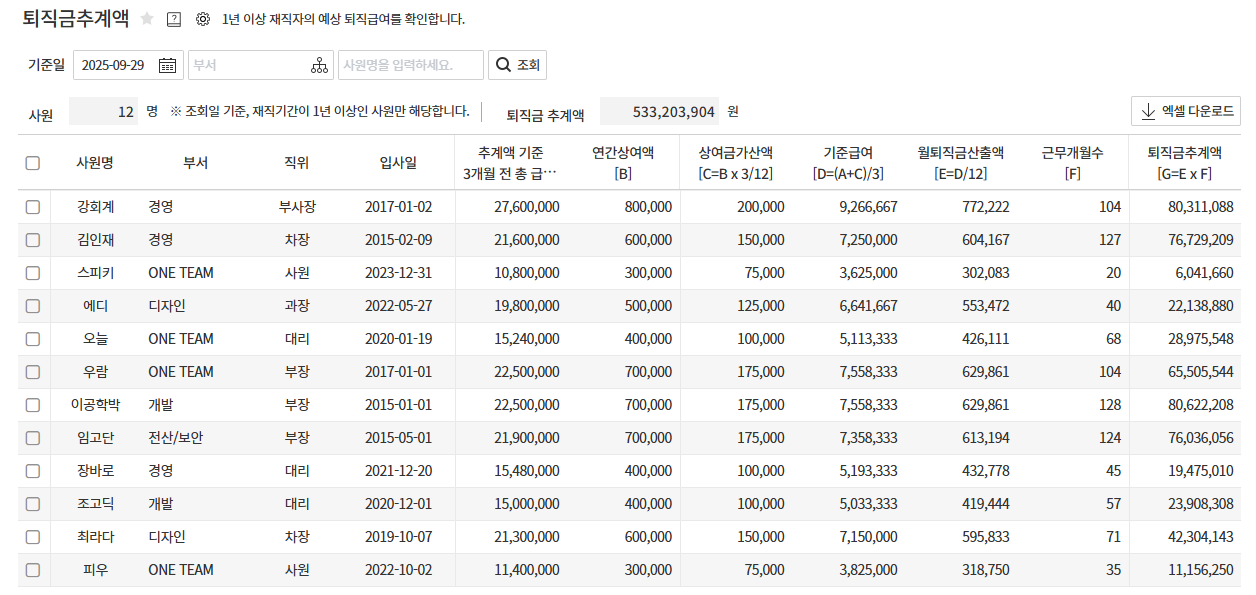
Task: Click the 조회 search button
Action: pos(517,65)
